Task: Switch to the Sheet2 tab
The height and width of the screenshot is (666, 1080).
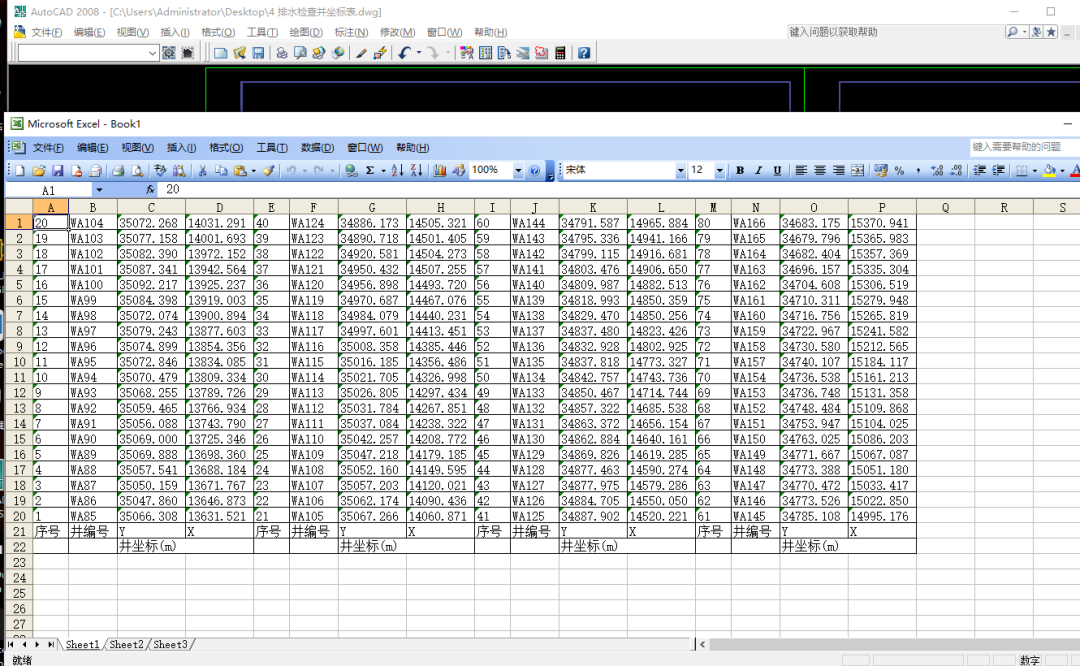Action: pos(127,645)
